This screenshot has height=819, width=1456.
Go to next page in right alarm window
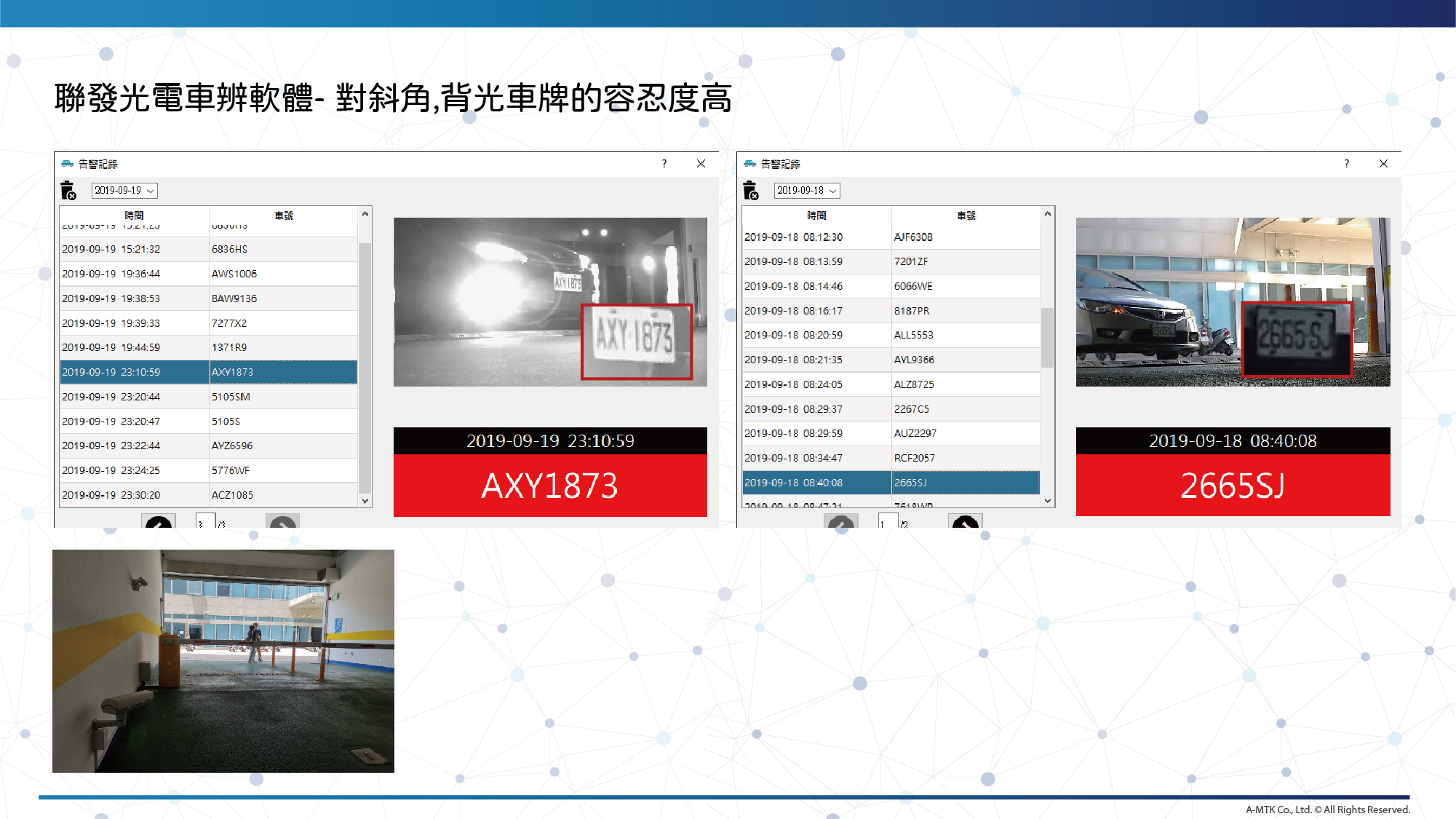click(965, 521)
